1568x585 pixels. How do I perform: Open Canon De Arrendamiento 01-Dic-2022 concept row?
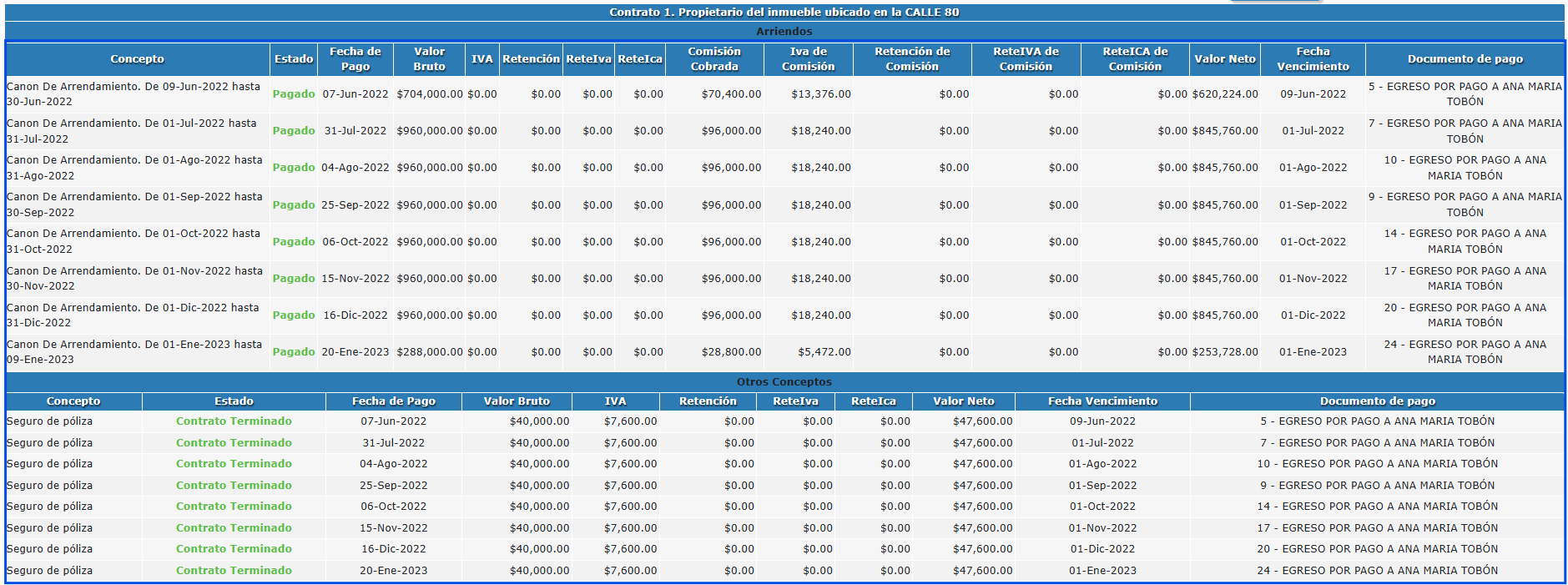click(134, 315)
